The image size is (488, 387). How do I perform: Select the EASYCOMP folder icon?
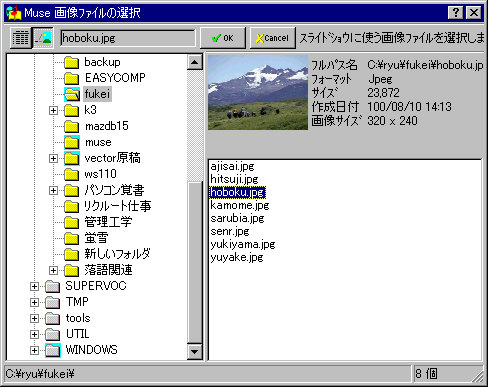point(71,78)
